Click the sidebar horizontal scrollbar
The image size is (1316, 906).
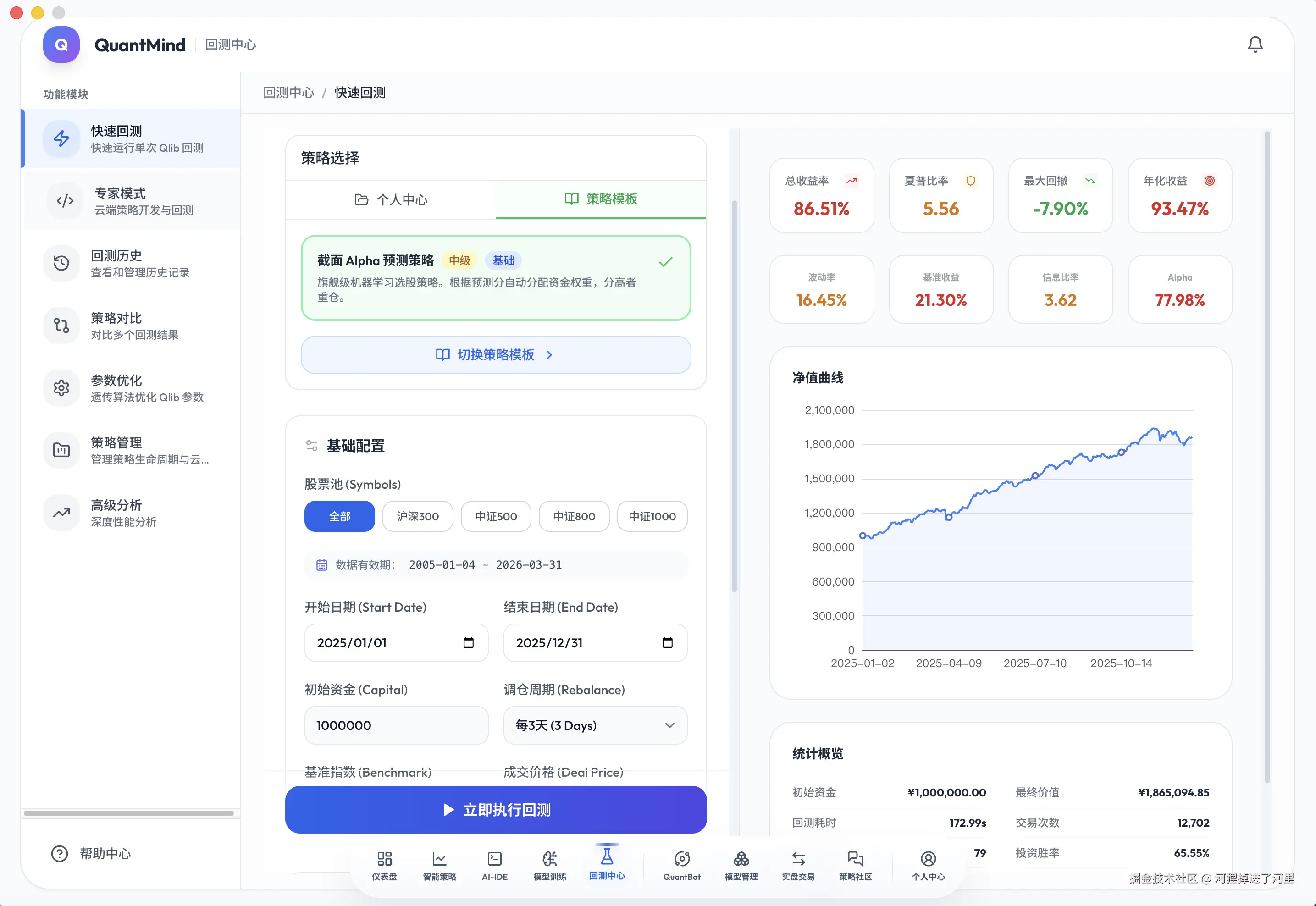tap(129, 813)
